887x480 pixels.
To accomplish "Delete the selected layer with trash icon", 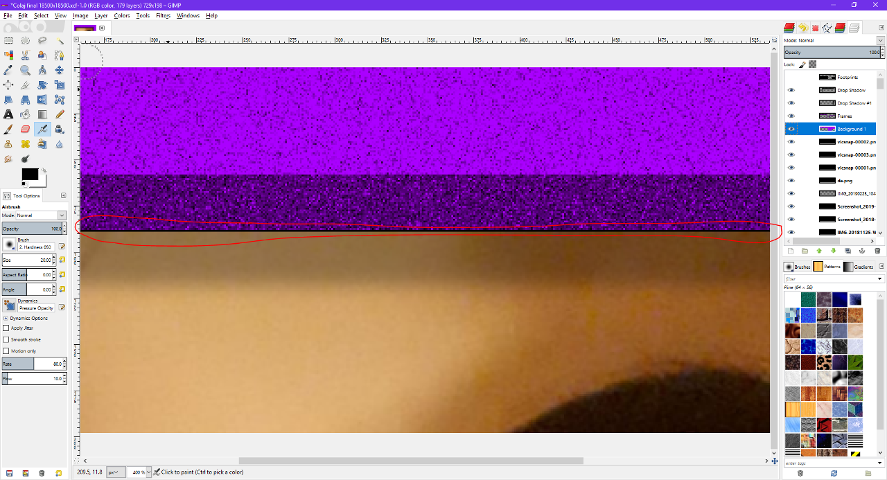I will [877, 251].
